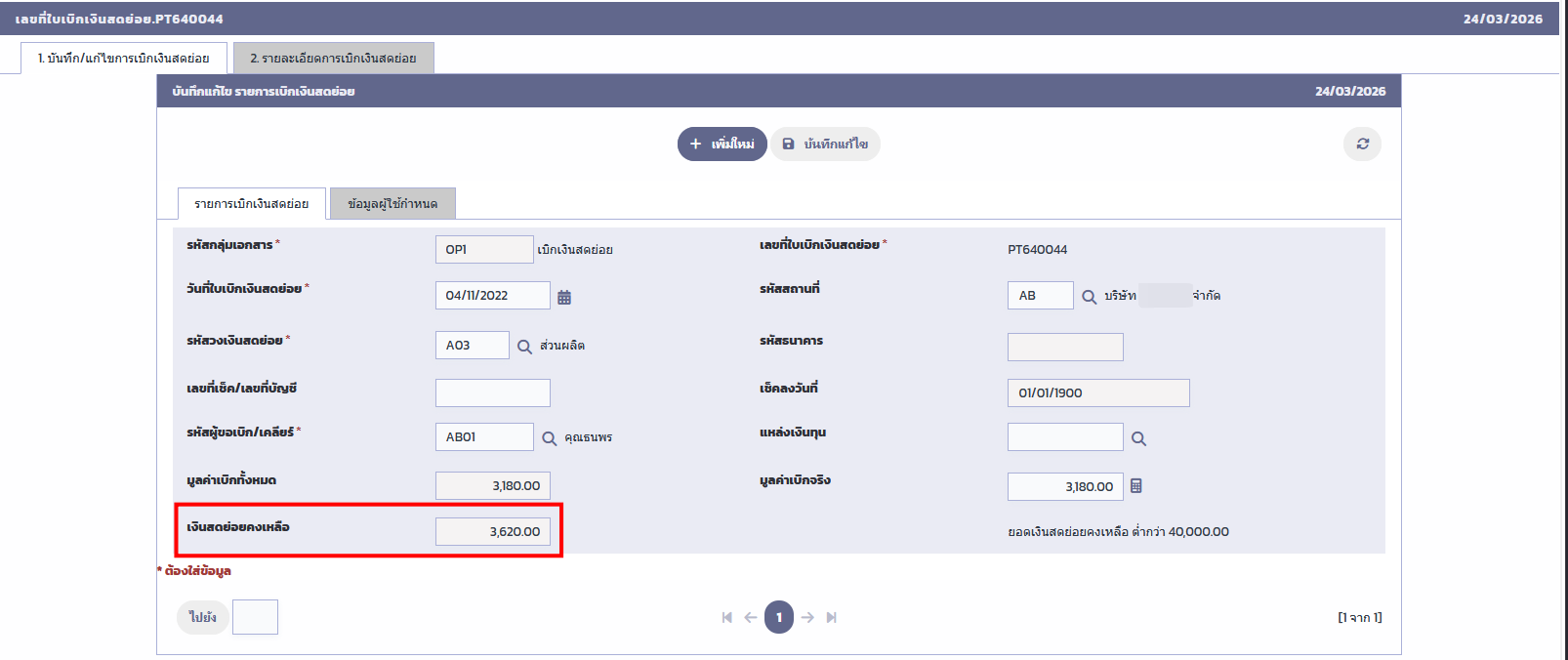Click the เพิ่มใหม่ add new button

[x=722, y=144]
